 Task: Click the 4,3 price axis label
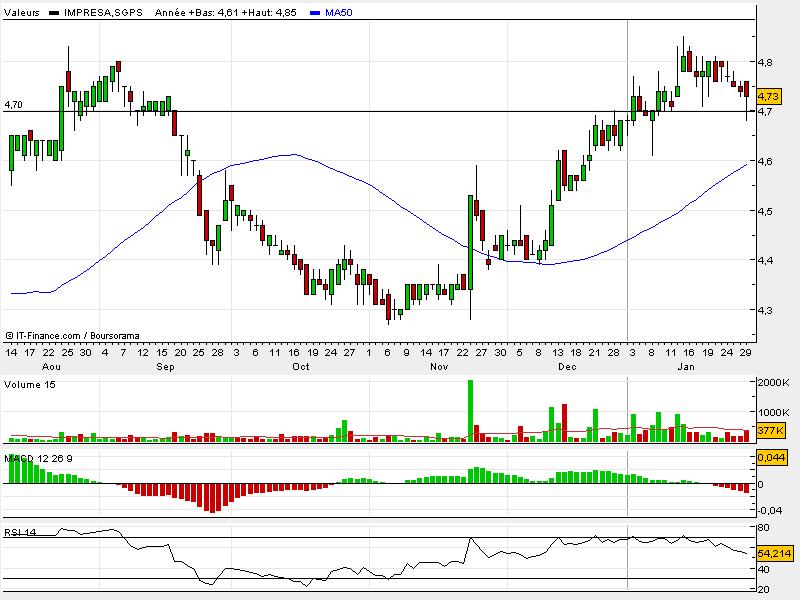pos(765,310)
